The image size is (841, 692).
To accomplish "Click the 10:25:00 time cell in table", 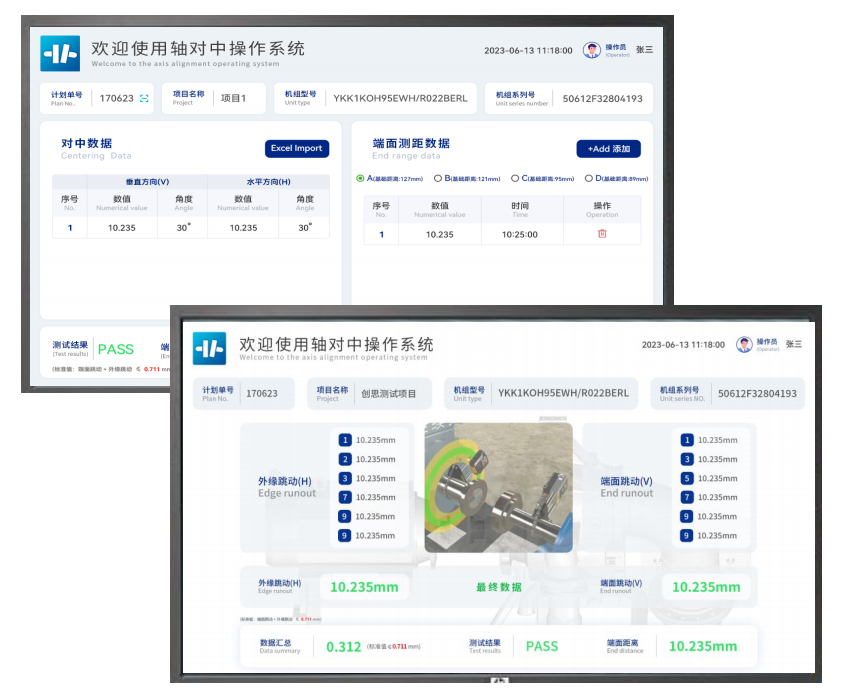I will tap(519, 234).
